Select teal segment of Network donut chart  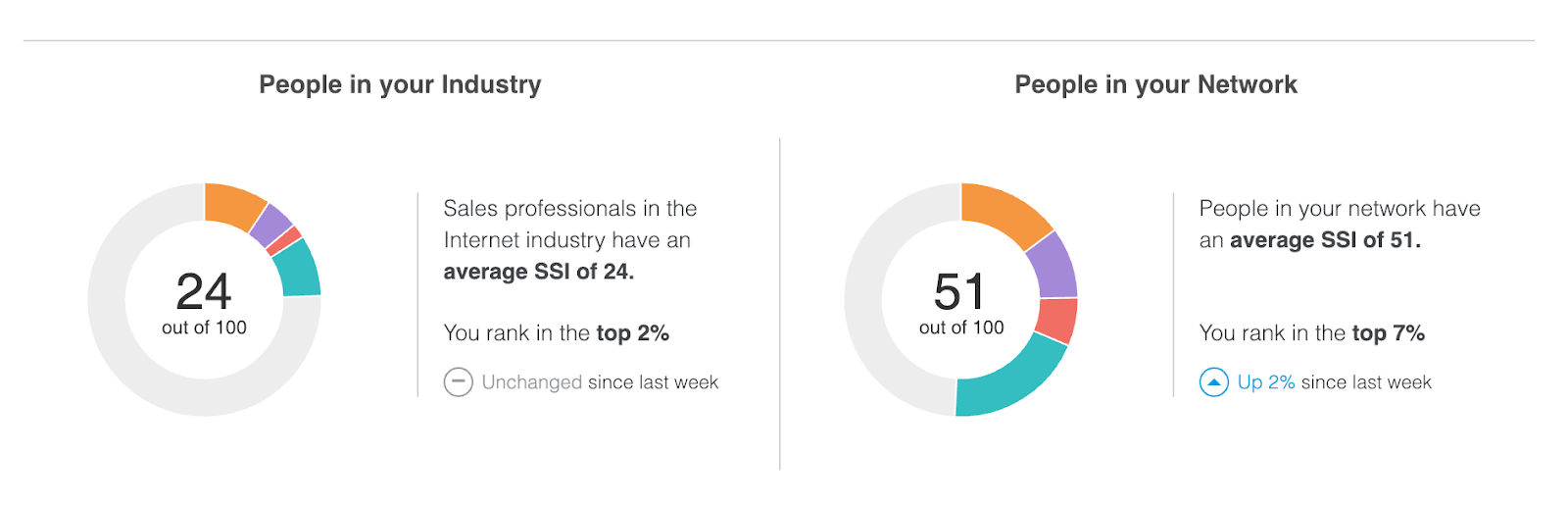coord(1009,379)
